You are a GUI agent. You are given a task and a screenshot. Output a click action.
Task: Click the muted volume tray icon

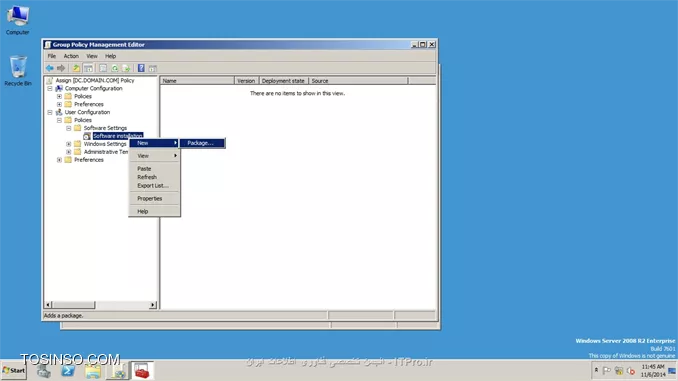click(631, 371)
